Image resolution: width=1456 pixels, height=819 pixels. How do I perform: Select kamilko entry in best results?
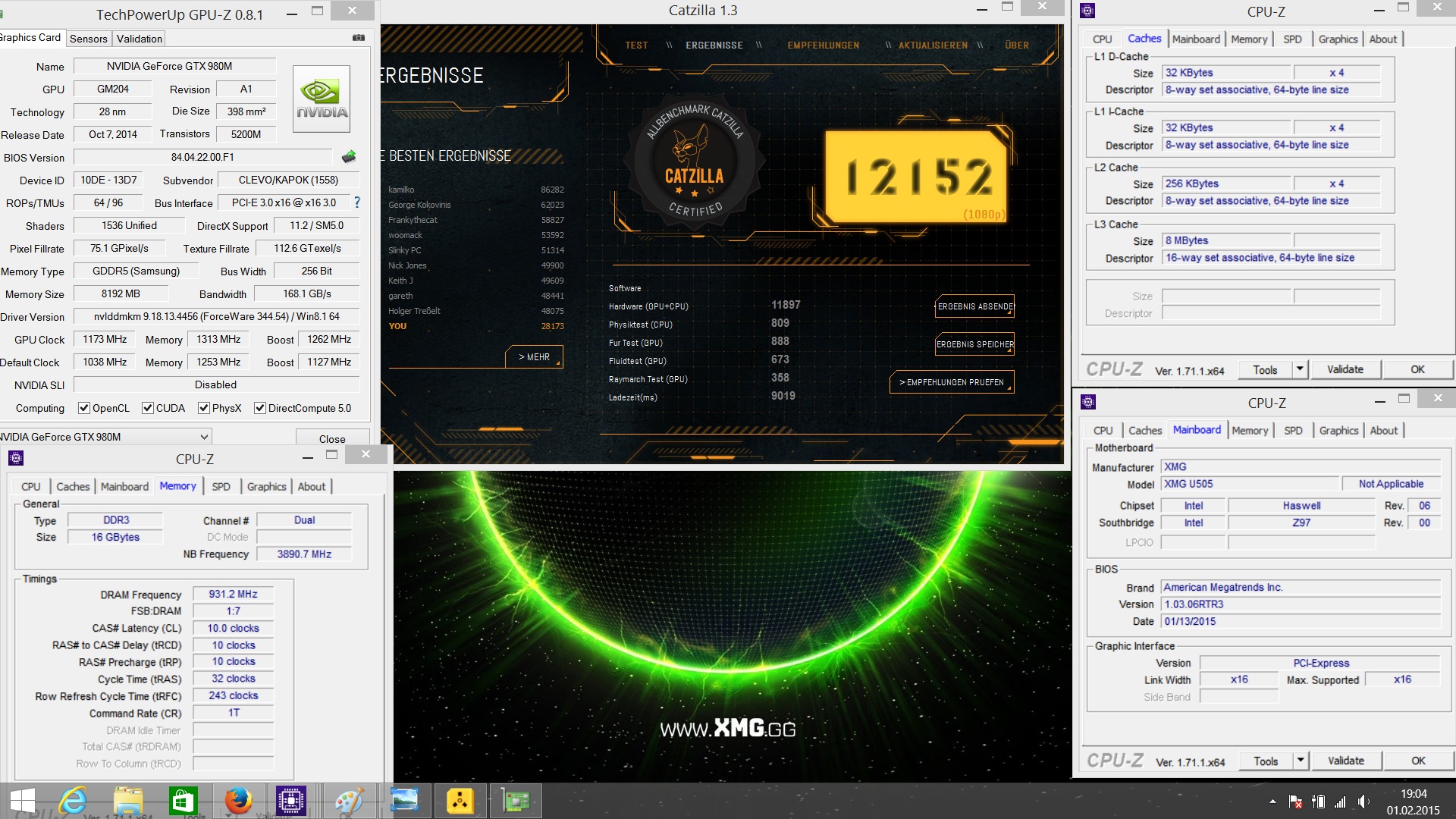point(475,190)
